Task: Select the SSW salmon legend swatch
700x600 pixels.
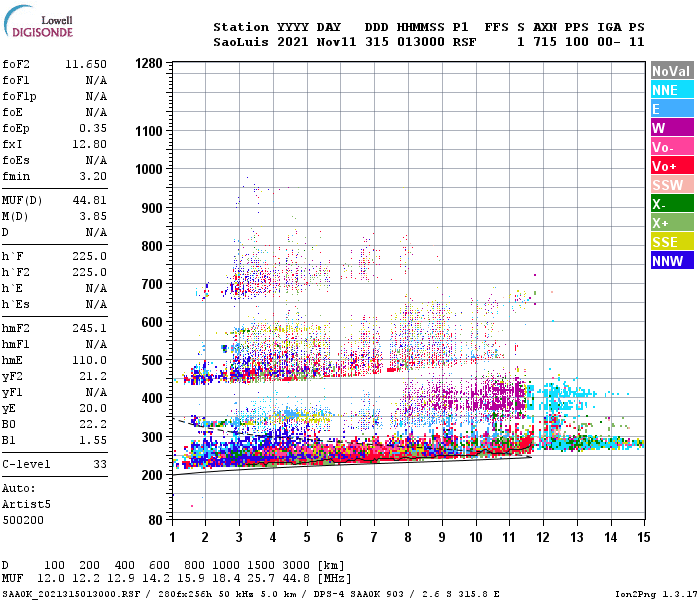Action: (672, 185)
